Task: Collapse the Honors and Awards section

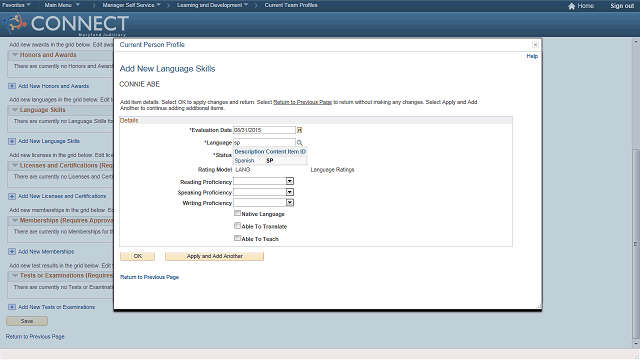Action: [x=15, y=55]
